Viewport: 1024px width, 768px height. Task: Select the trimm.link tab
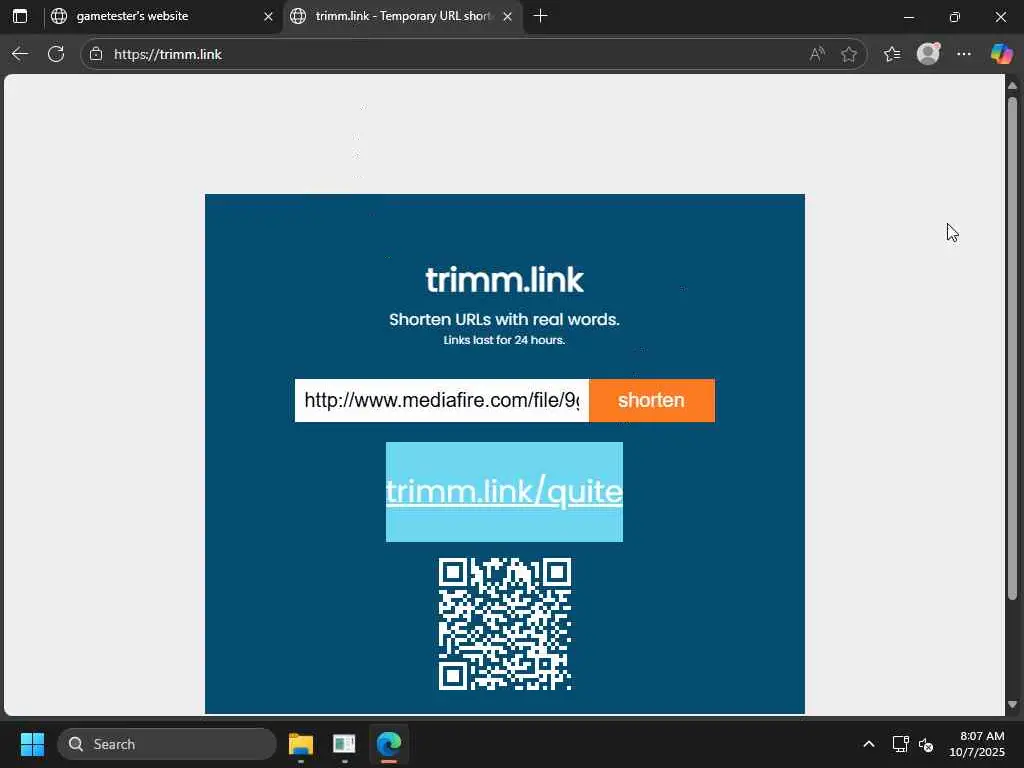pyautogui.click(x=402, y=16)
